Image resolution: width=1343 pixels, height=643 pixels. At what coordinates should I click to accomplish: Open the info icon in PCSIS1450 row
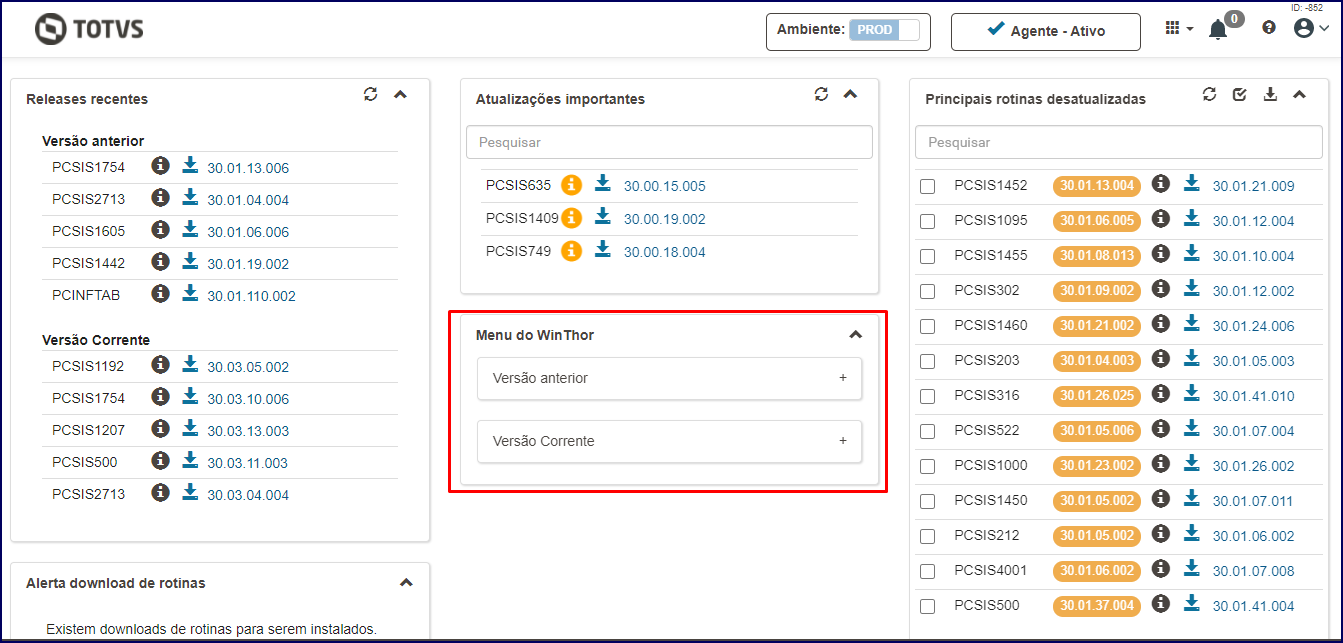1161,498
